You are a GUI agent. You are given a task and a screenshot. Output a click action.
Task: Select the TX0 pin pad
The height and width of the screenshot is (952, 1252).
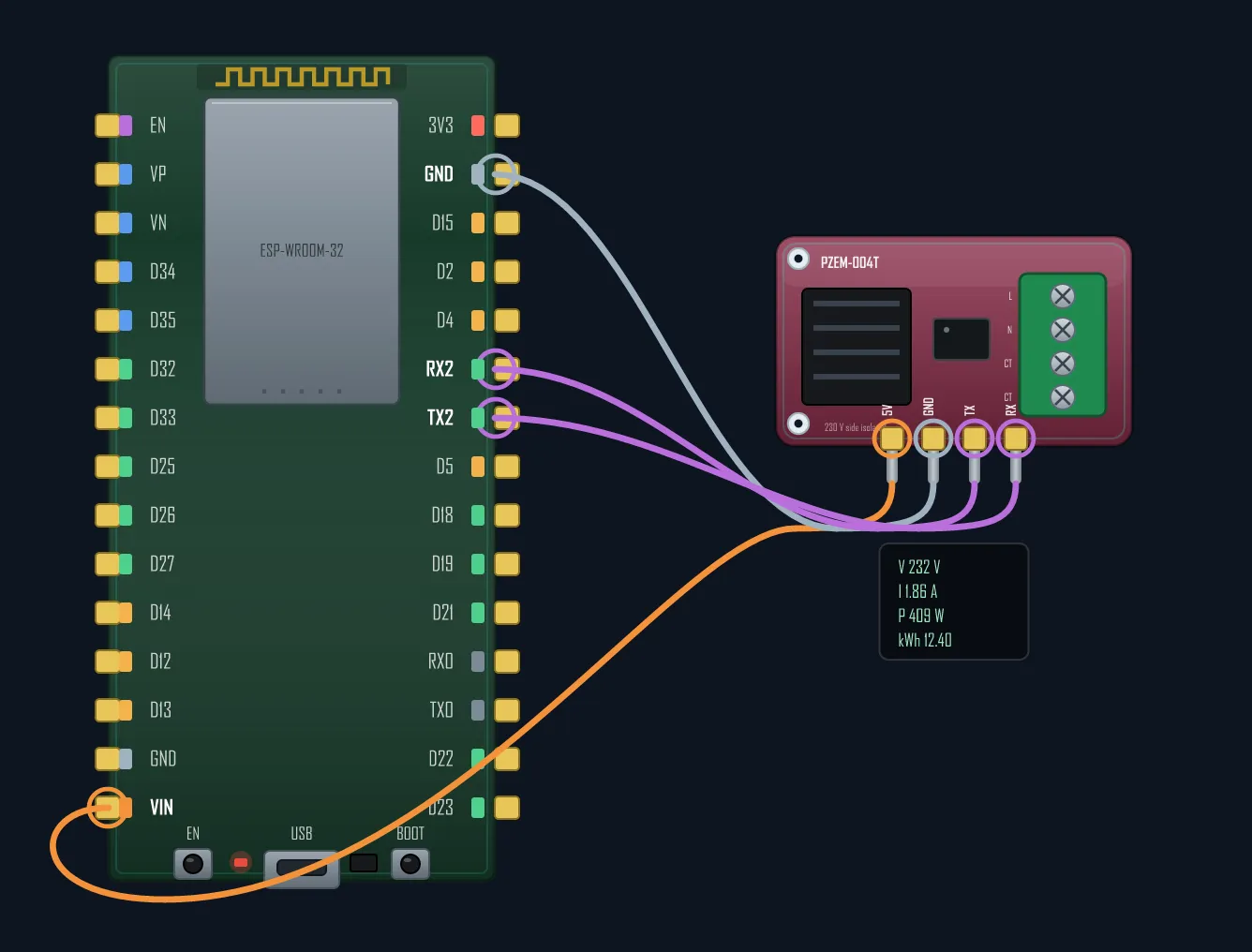(x=507, y=710)
